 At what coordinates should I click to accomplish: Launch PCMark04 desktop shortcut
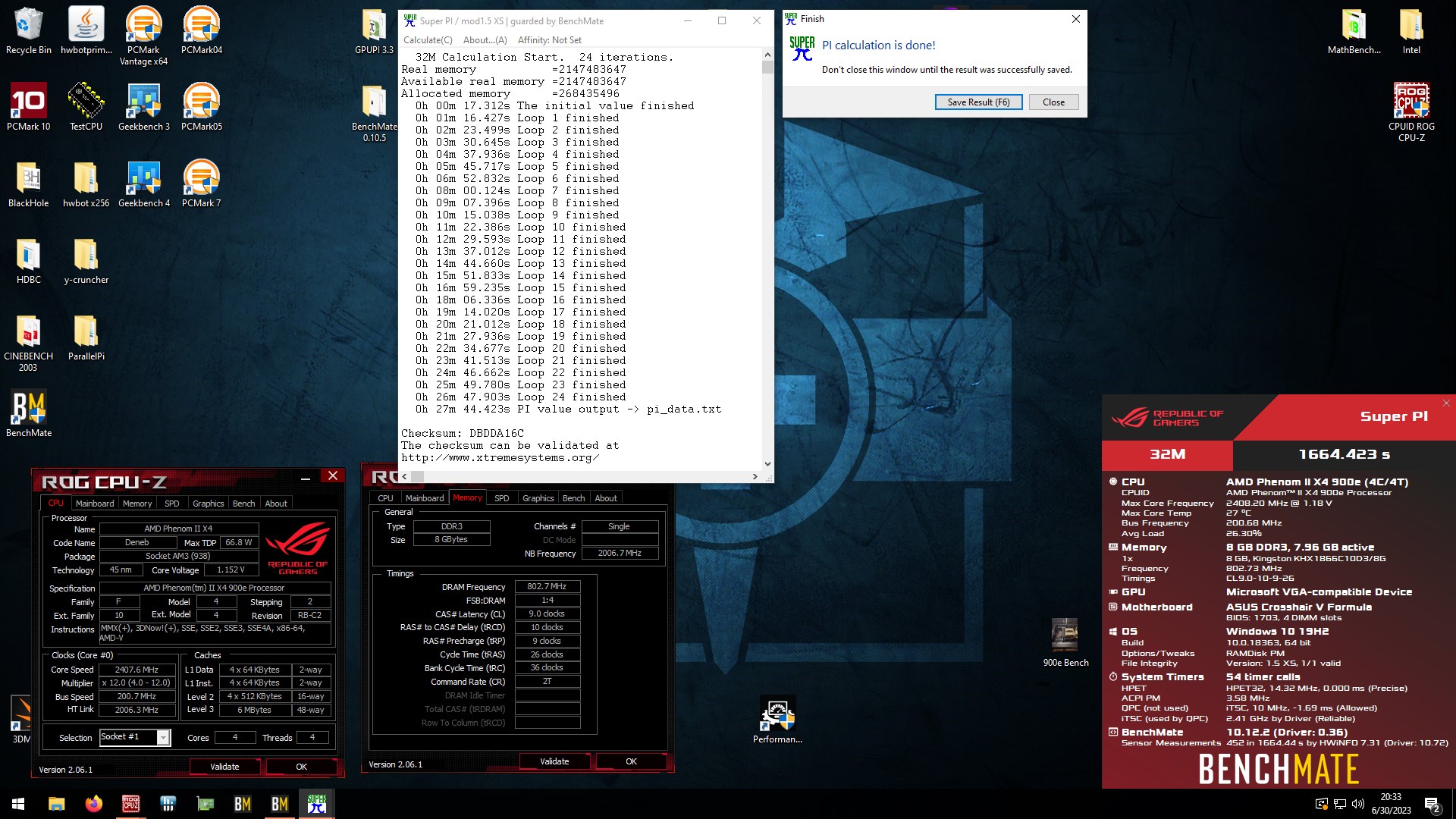click(x=202, y=30)
